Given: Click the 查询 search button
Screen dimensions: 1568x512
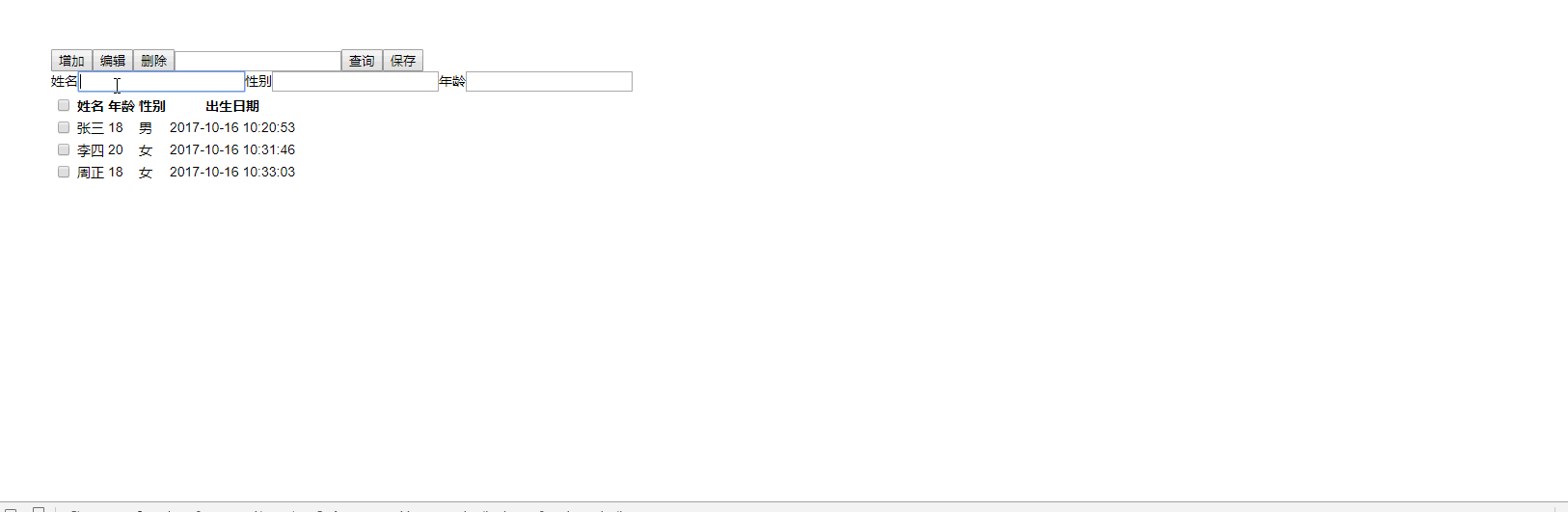Looking at the screenshot, I should pyautogui.click(x=362, y=61).
